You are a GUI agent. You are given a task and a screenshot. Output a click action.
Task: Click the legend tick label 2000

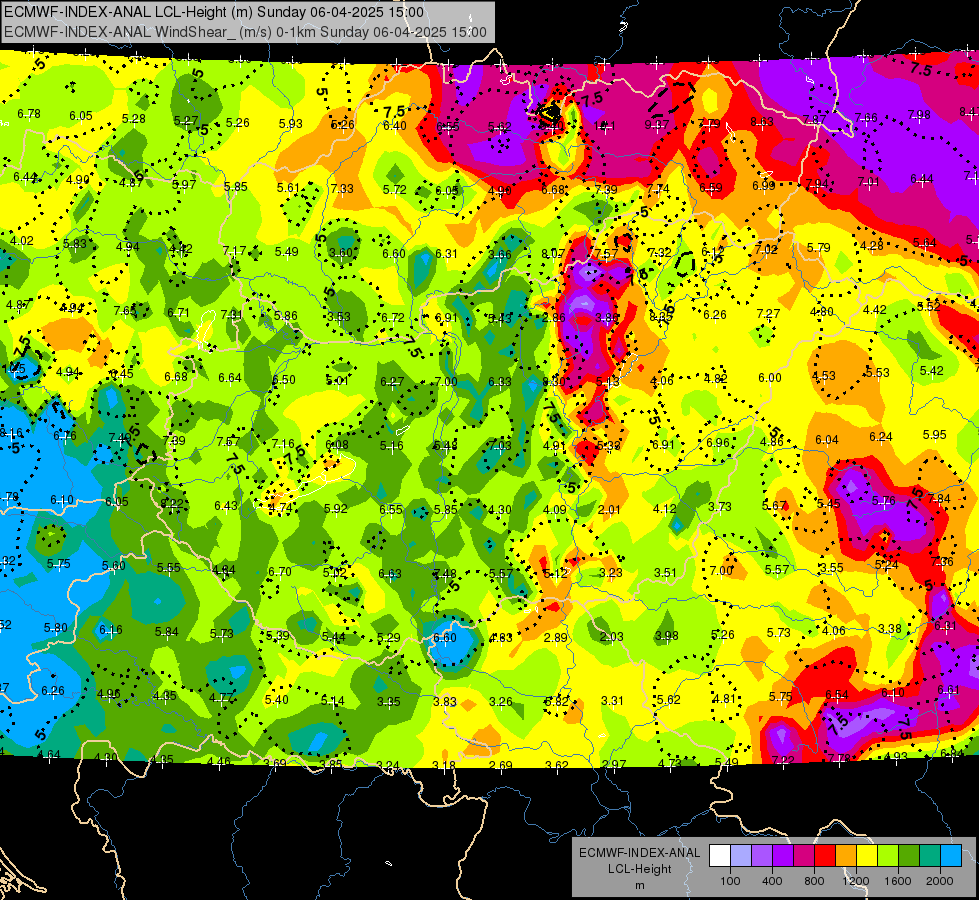pos(940,881)
